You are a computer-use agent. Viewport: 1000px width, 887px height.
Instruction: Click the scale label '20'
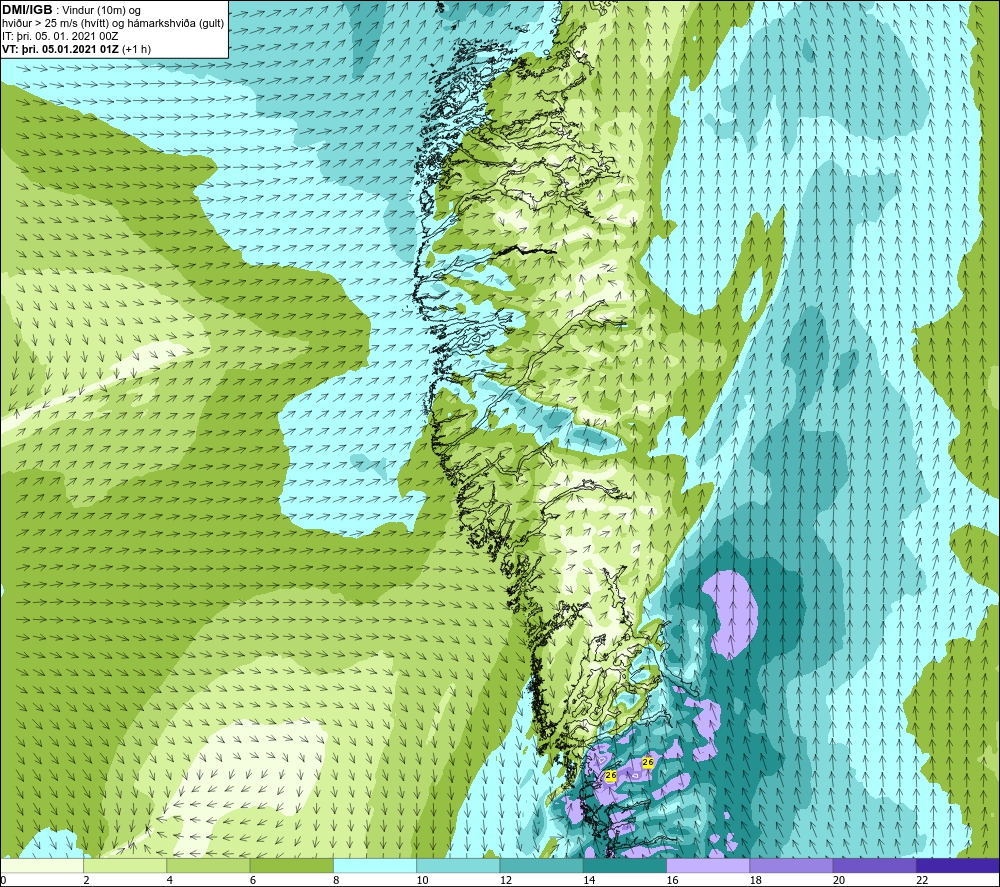pyautogui.click(x=839, y=880)
